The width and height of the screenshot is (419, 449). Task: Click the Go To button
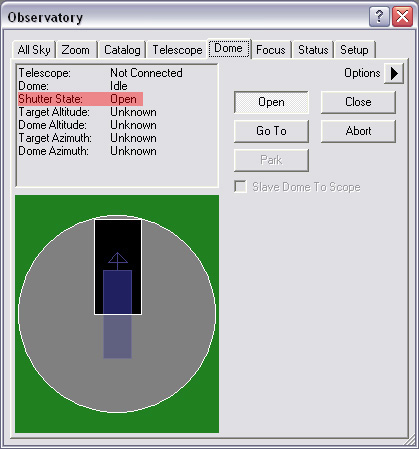click(x=271, y=131)
